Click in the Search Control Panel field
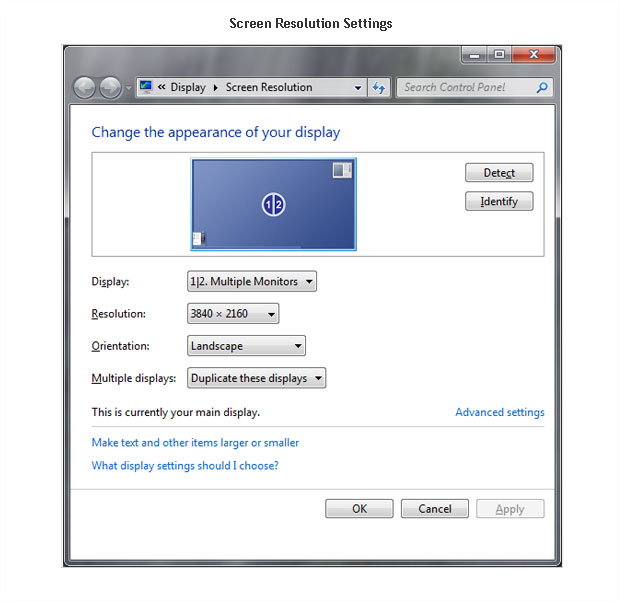620x602 pixels. [465, 87]
